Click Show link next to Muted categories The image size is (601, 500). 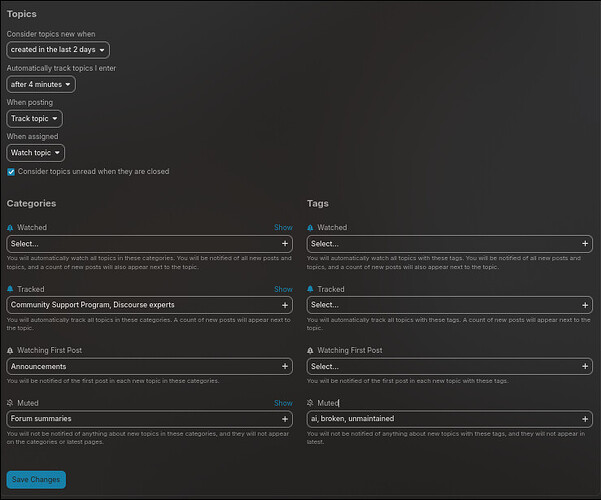pos(283,403)
